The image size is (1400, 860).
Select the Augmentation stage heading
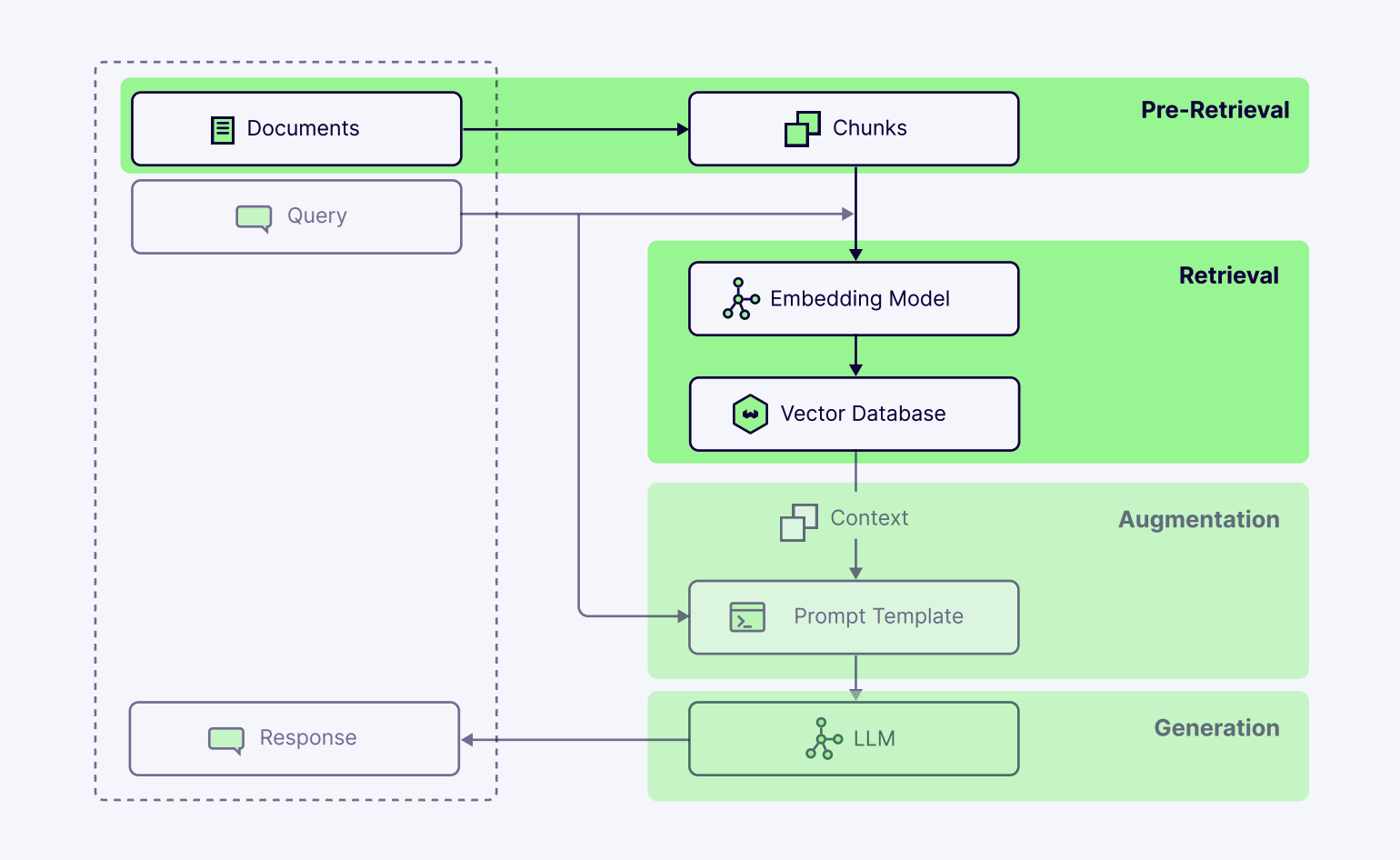coord(1198,519)
